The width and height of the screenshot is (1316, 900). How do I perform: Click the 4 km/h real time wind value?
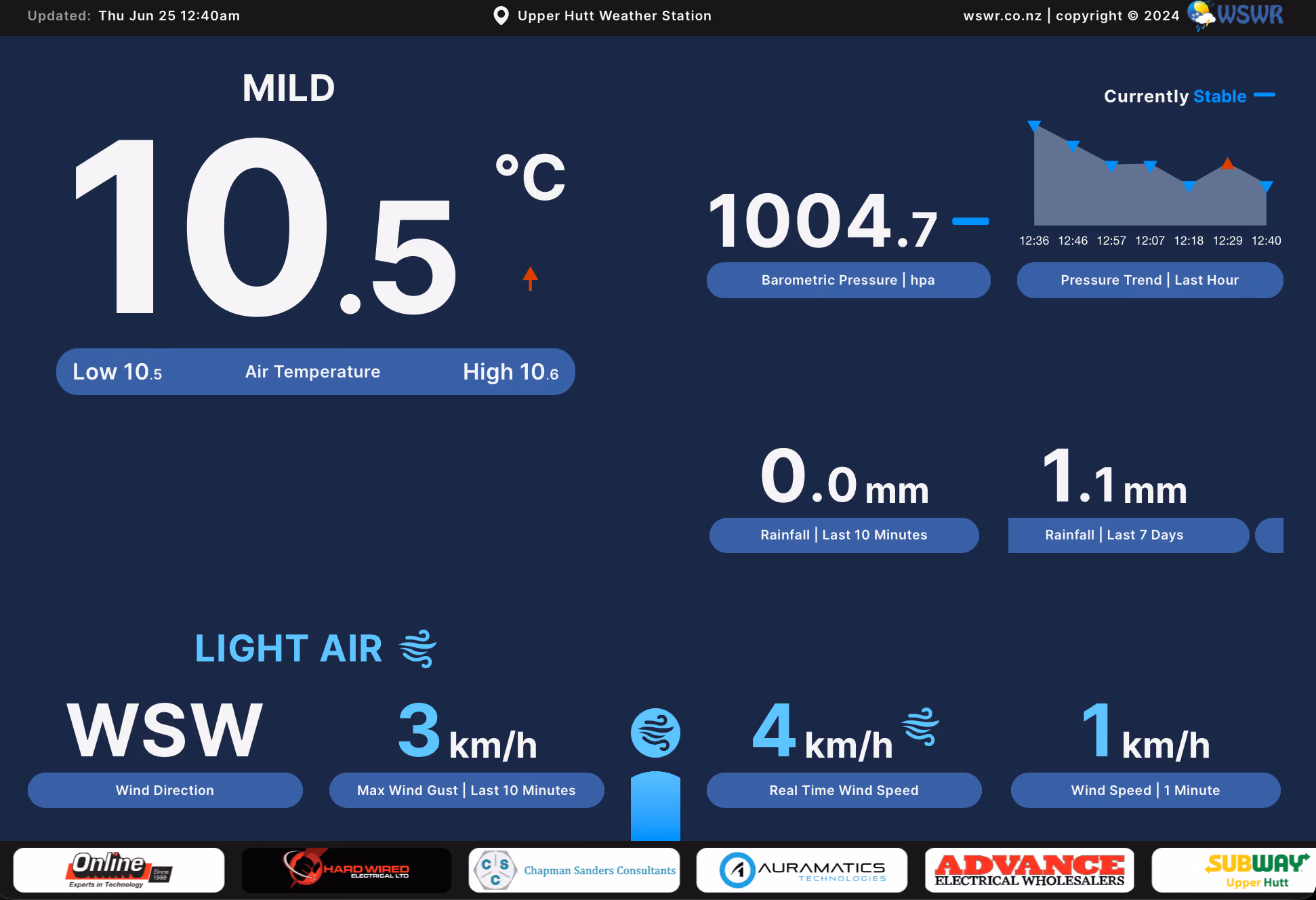tap(823, 731)
